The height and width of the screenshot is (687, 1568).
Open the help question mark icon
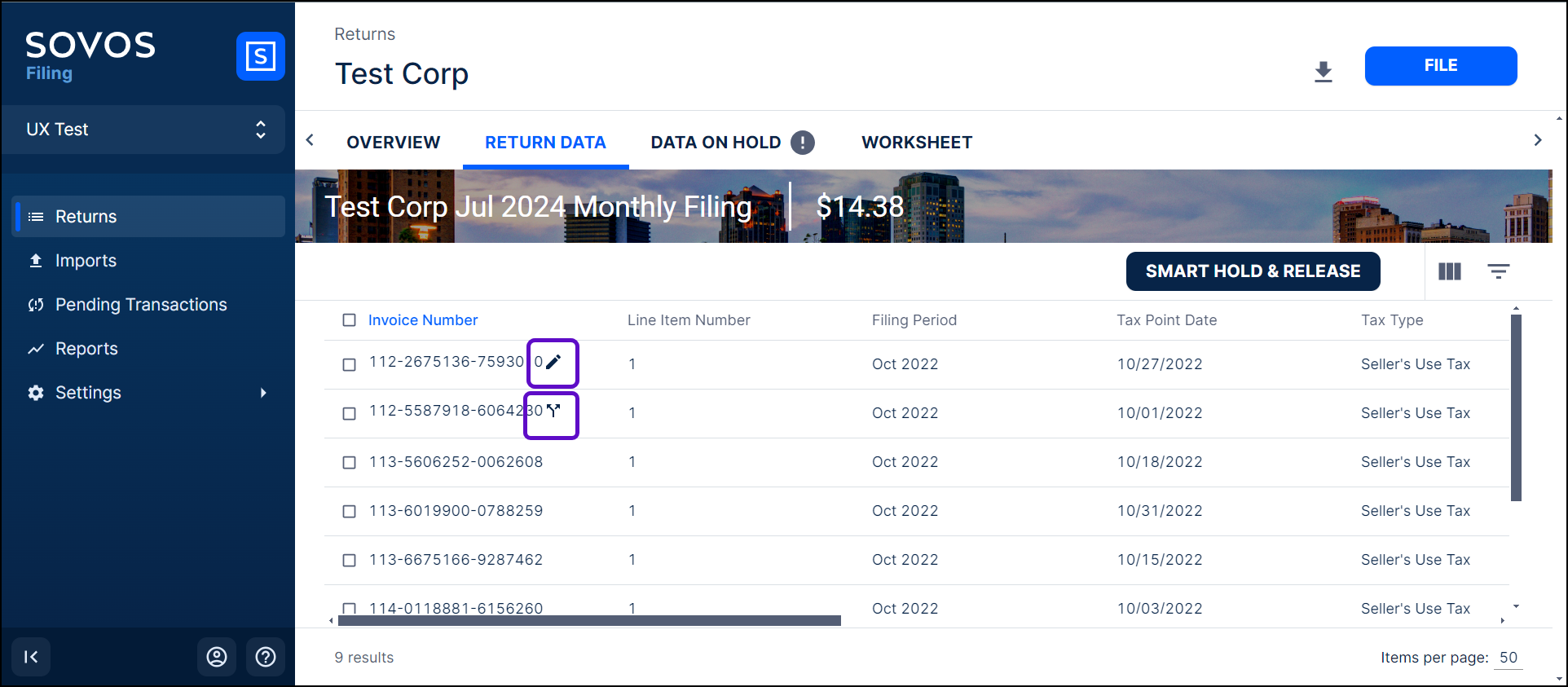[x=266, y=657]
